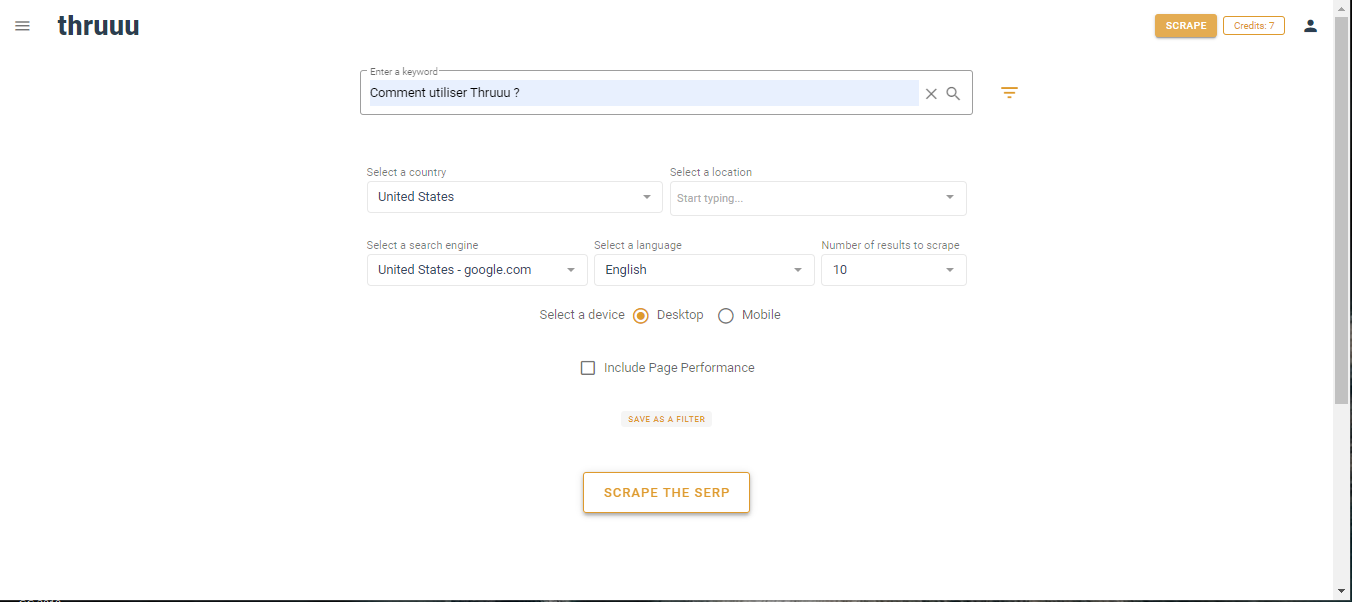The width and height of the screenshot is (1352, 602).
Task: Select the Mobile device option
Action: 726,315
